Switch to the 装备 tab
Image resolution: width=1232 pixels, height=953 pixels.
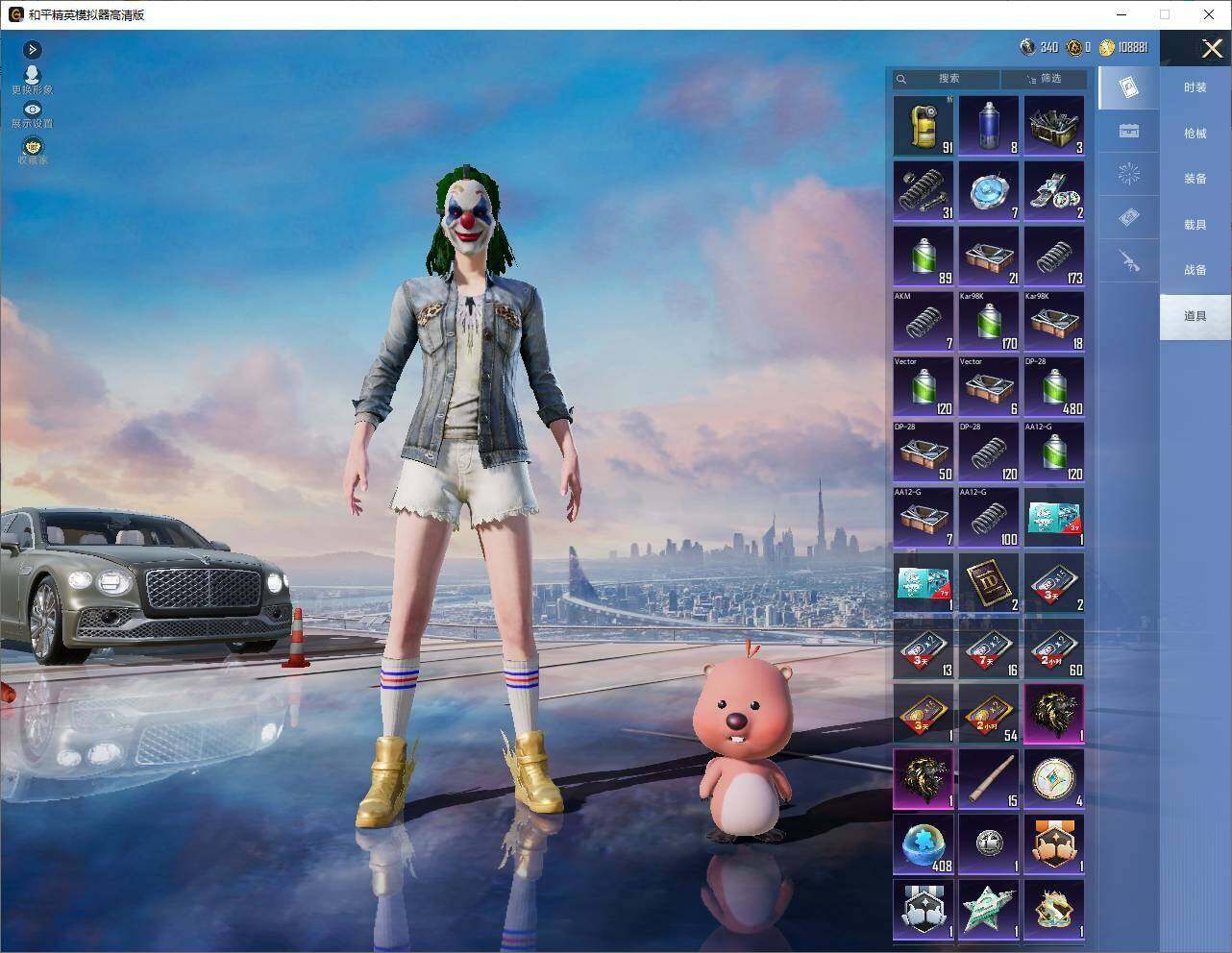point(1195,179)
